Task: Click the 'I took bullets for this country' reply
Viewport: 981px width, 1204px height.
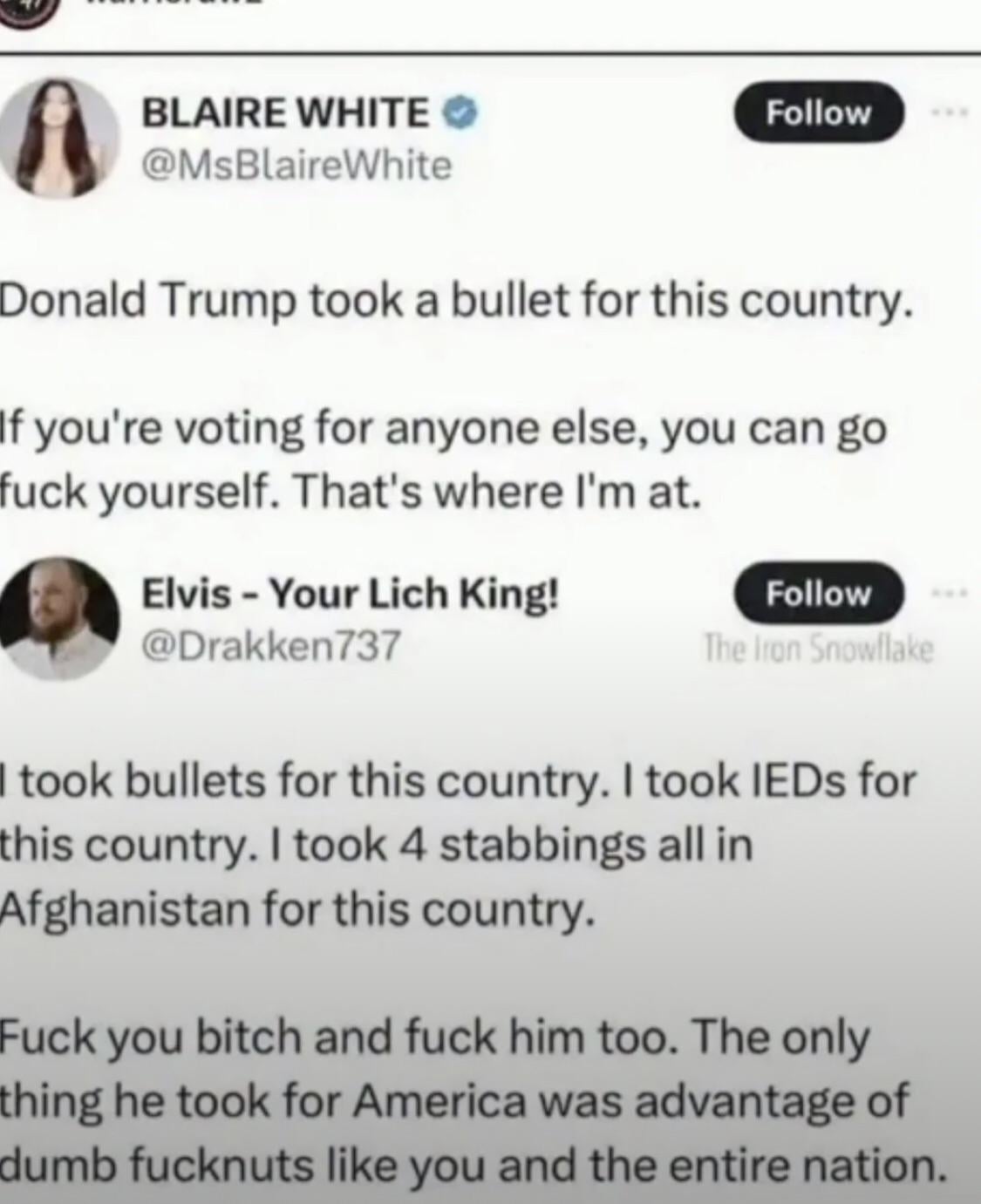Action: click(460, 844)
